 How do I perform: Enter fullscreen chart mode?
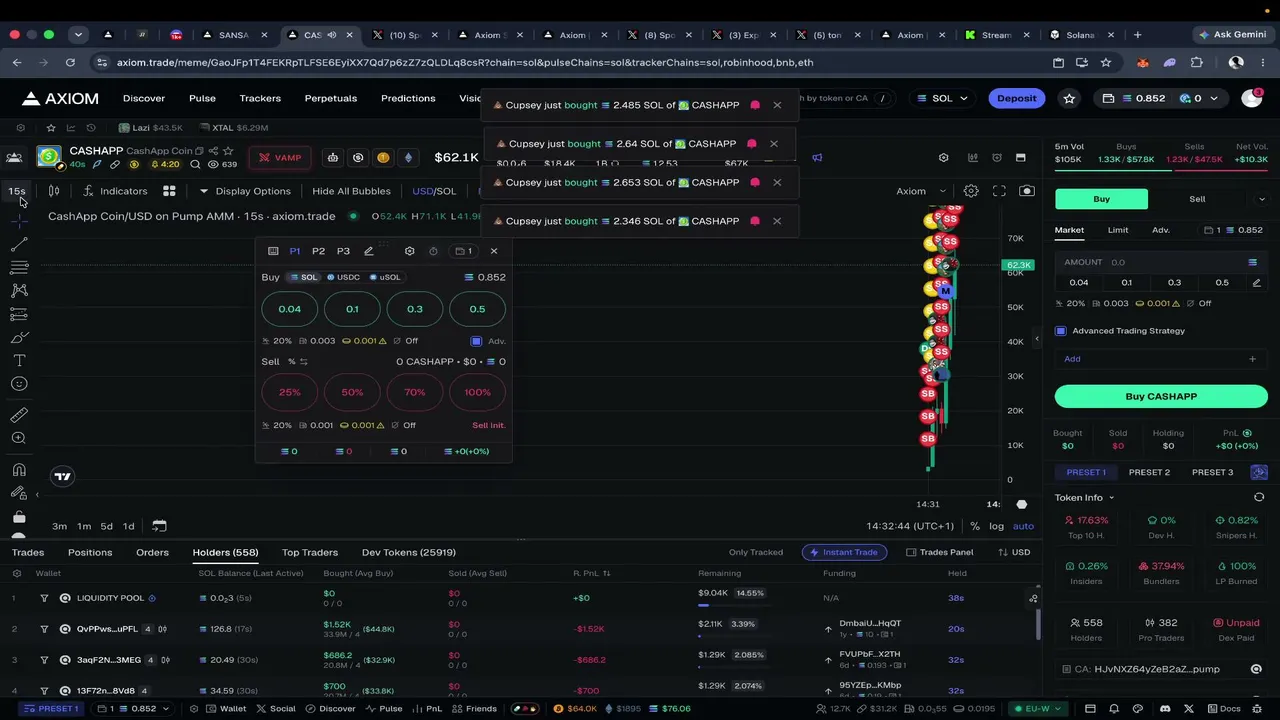click(x=999, y=191)
